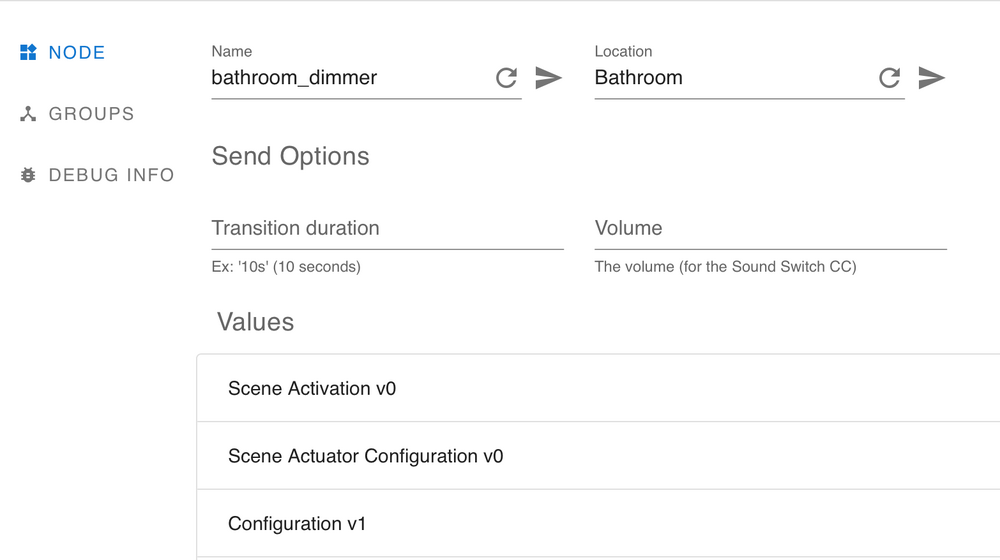Expand the Scene Activation v0 section
This screenshot has width=1000, height=560.
[x=312, y=388]
